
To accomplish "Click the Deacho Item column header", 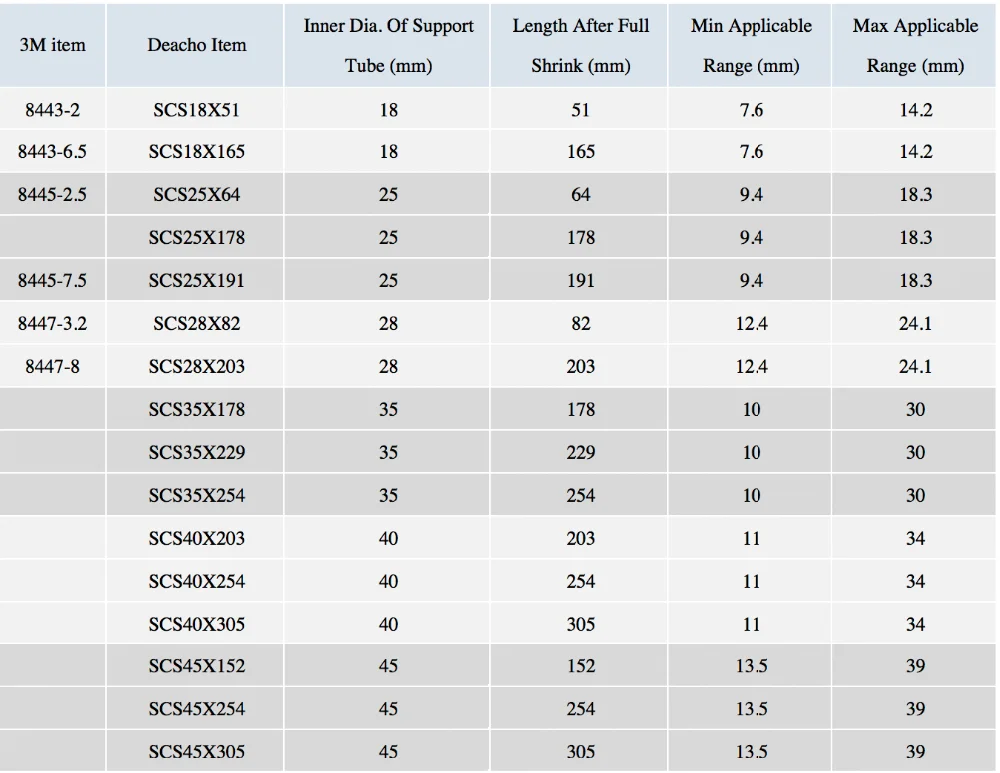I will pyautogui.click(x=196, y=45).
